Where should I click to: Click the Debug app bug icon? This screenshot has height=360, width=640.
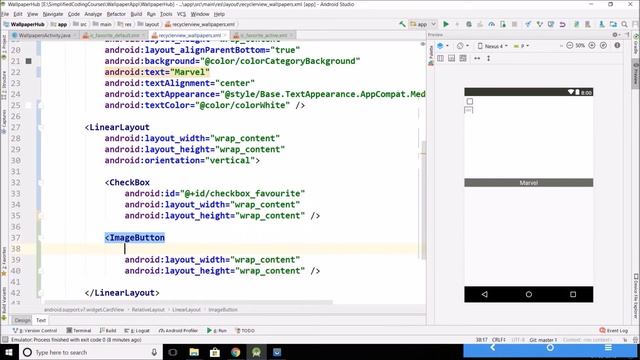pyautogui.click(x=469, y=24)
